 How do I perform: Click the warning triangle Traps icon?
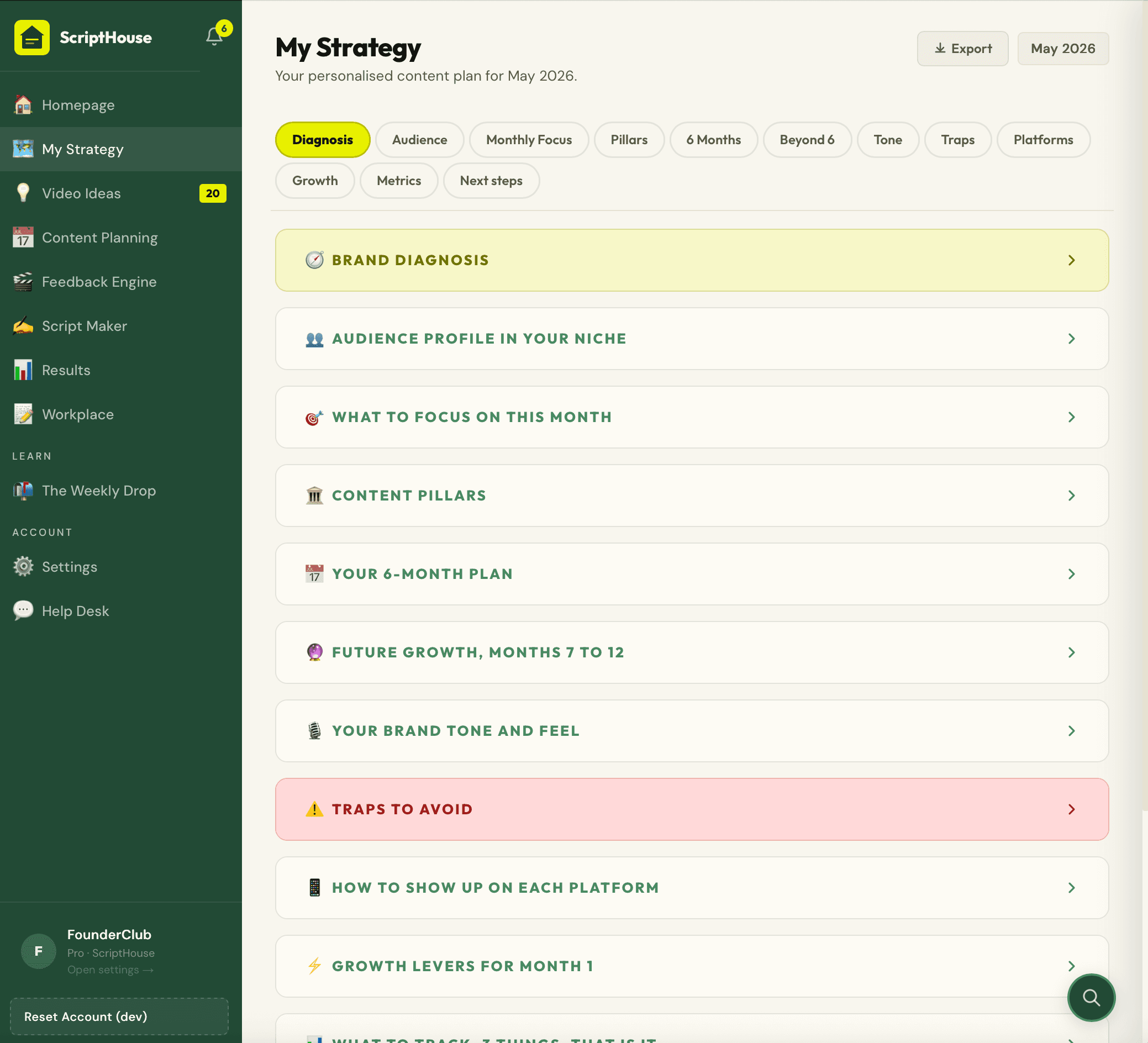click(314, 809)
